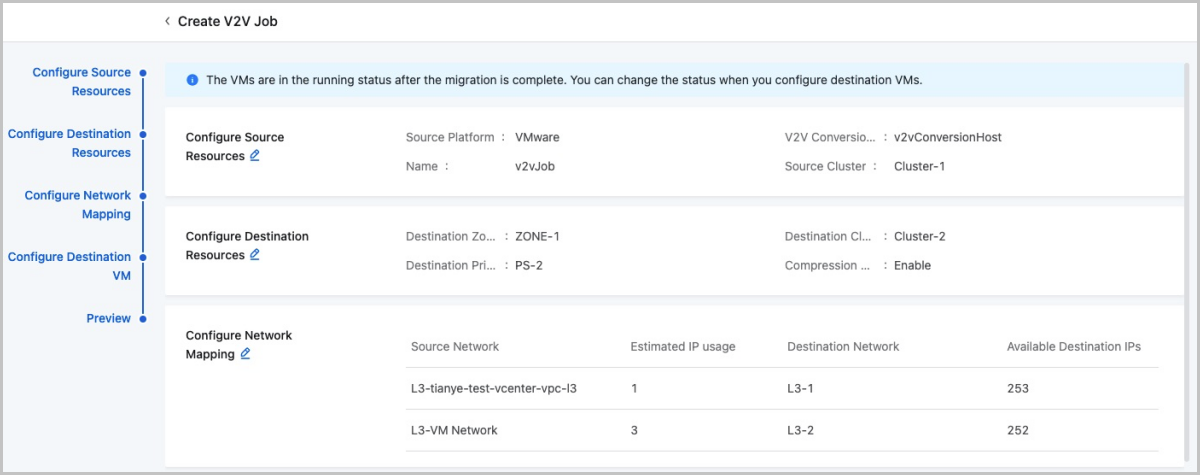Click the back arrow beside Create V2V Job

[x=168, y=21]
